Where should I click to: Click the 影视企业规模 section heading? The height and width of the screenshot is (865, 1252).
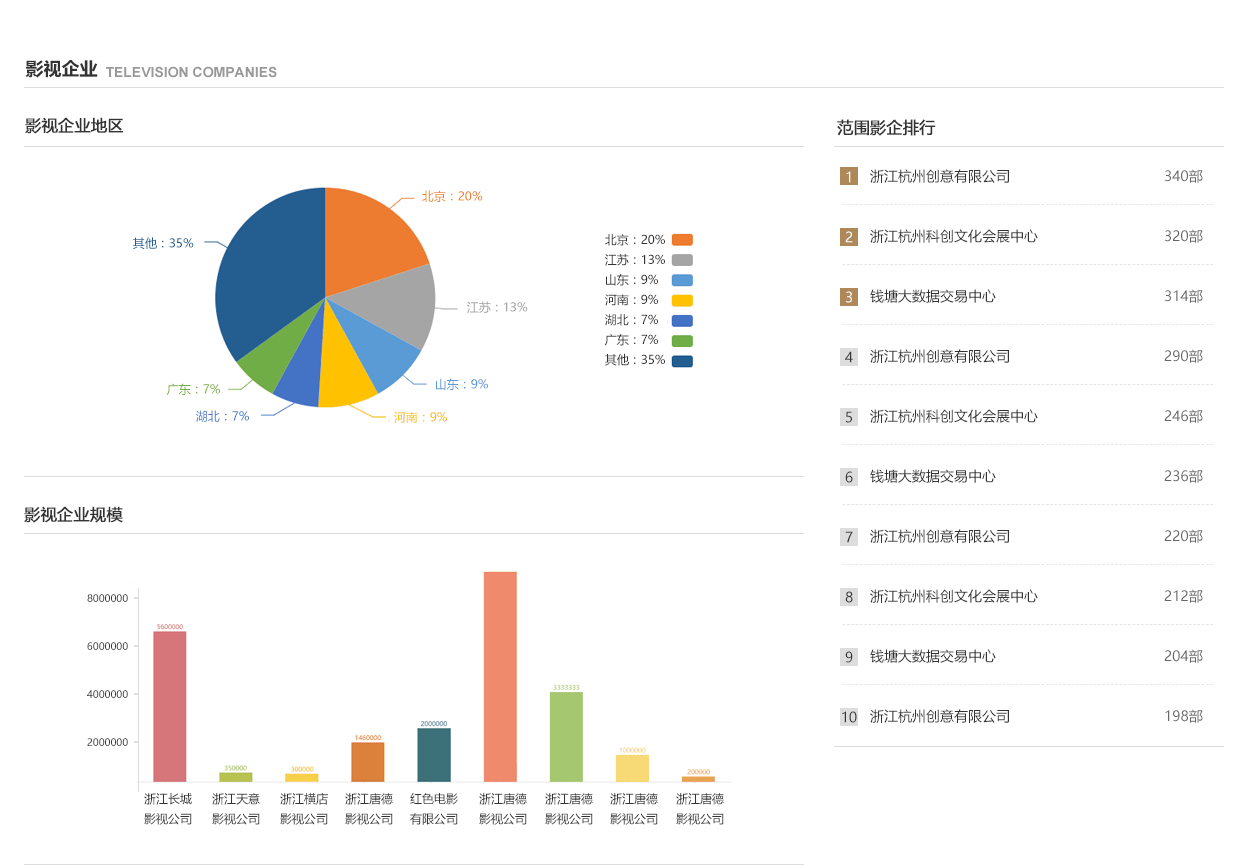pos(74,515)
